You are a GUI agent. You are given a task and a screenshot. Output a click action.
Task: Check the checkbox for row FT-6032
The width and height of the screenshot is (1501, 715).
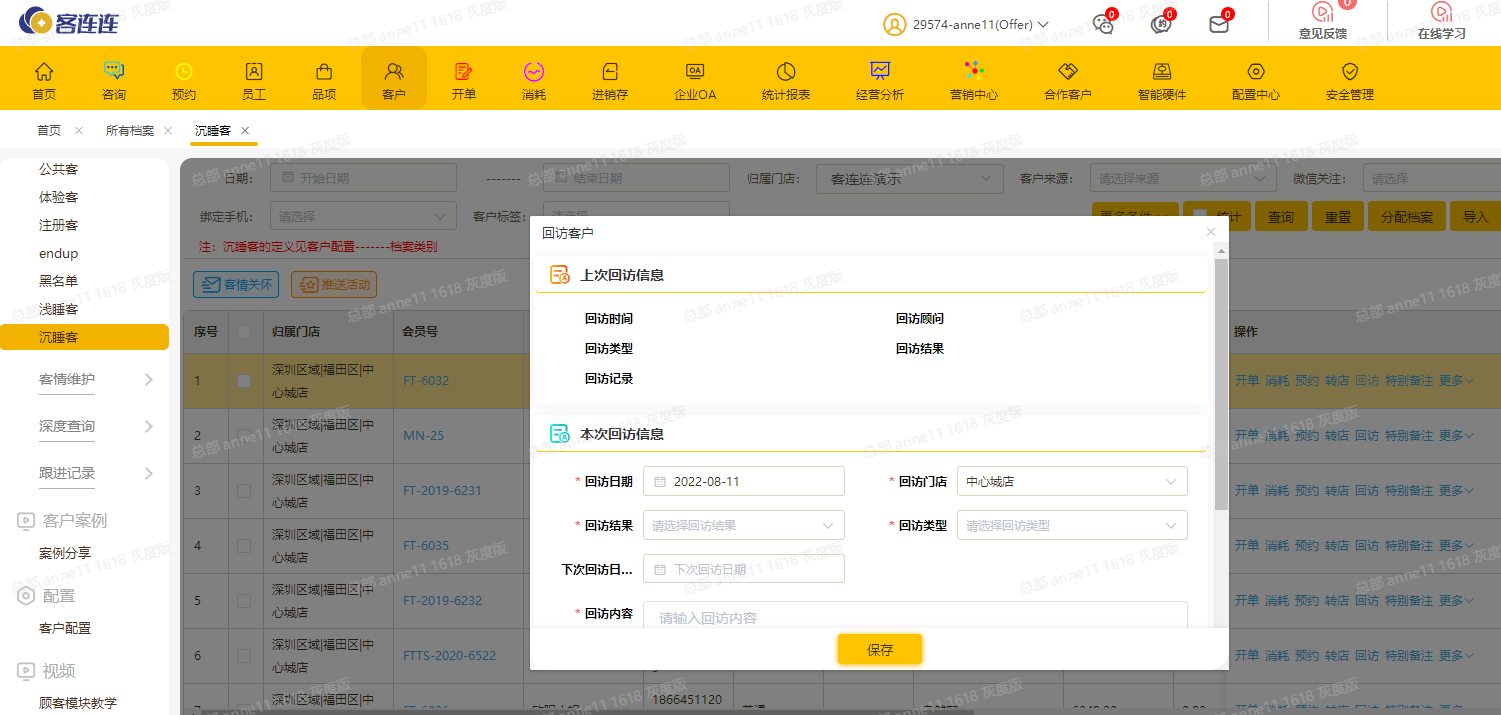point(244,380)
